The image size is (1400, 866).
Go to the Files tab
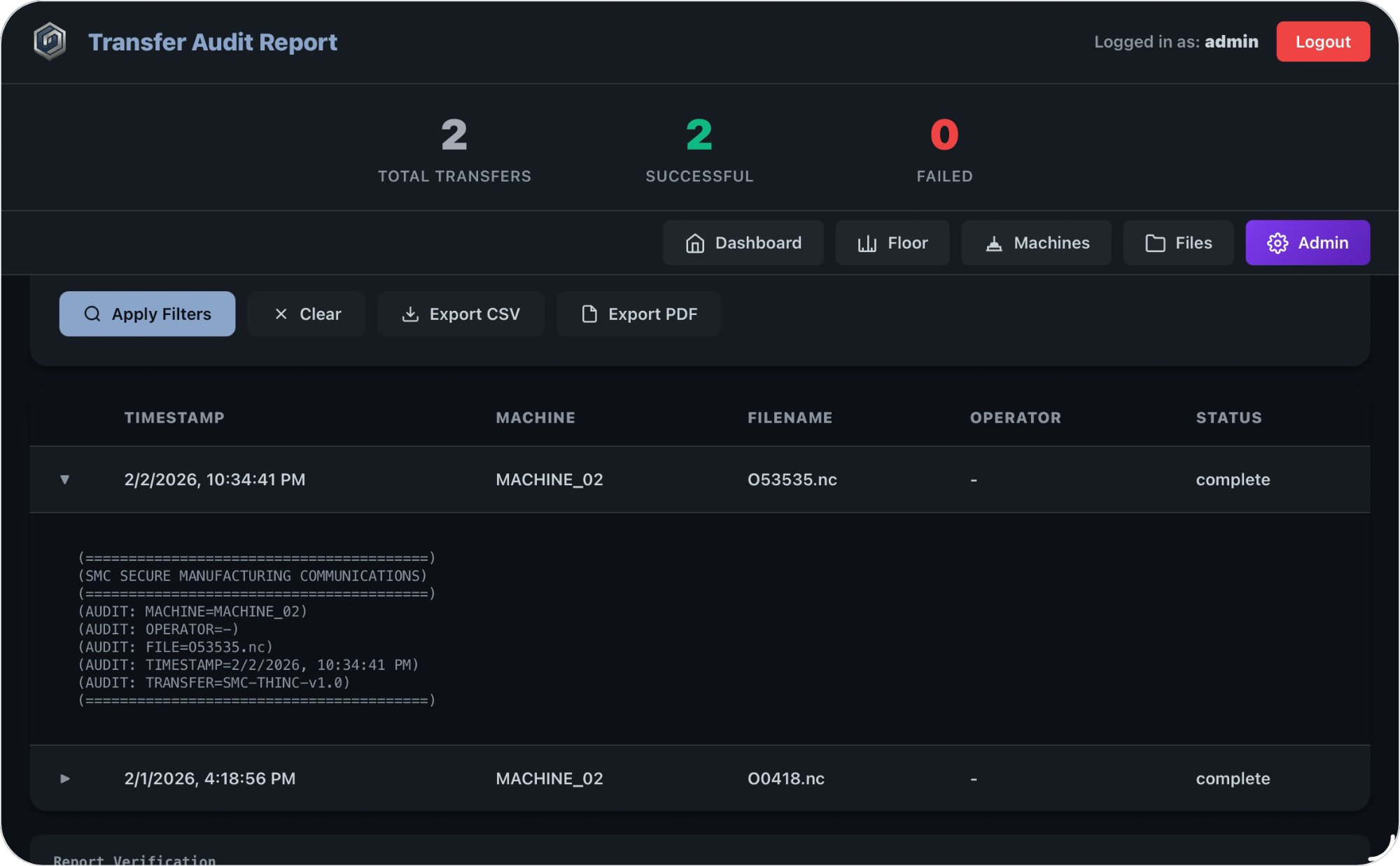click(x=1178, y=243)
